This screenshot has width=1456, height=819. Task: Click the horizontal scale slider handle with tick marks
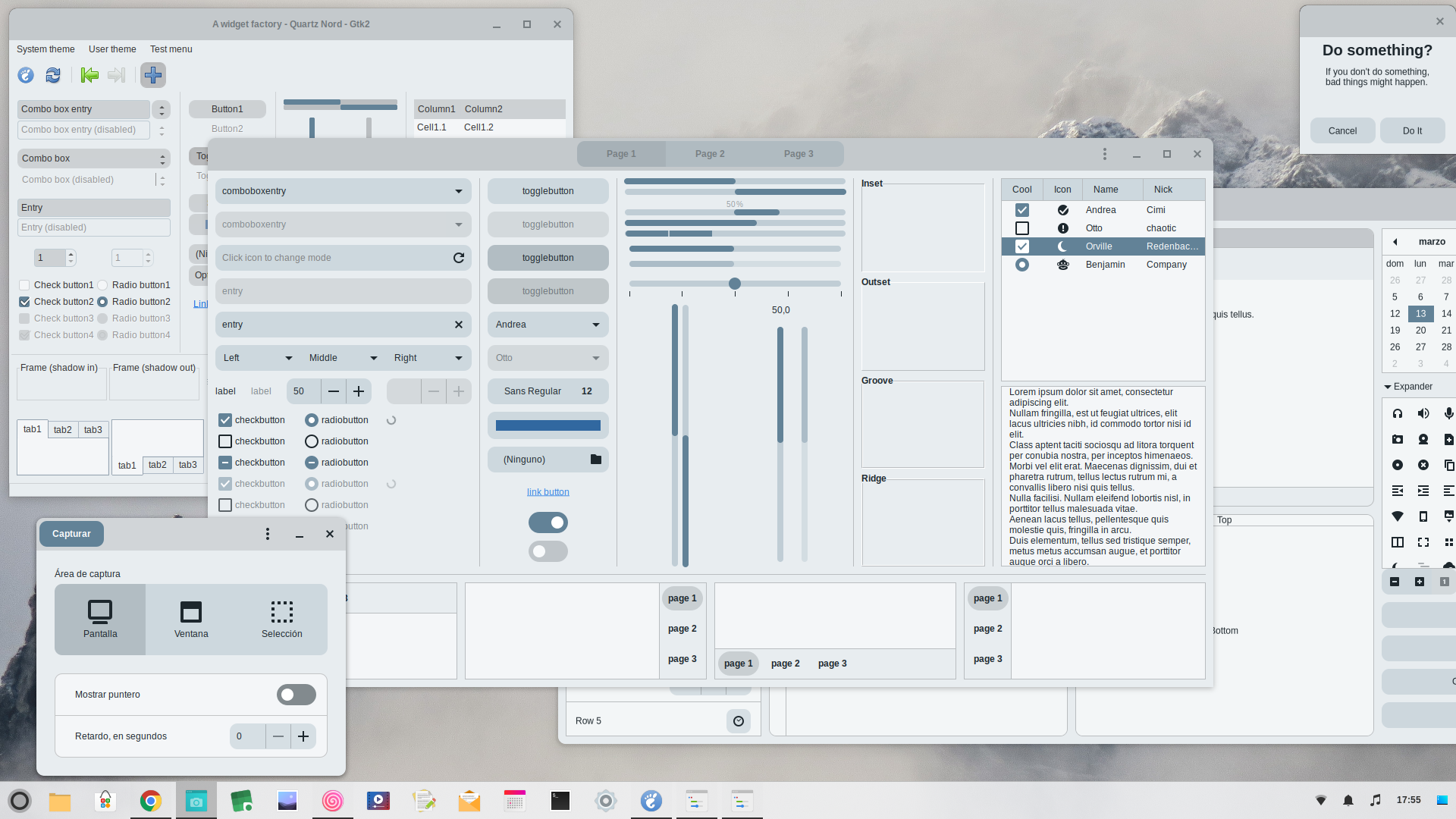735,284
